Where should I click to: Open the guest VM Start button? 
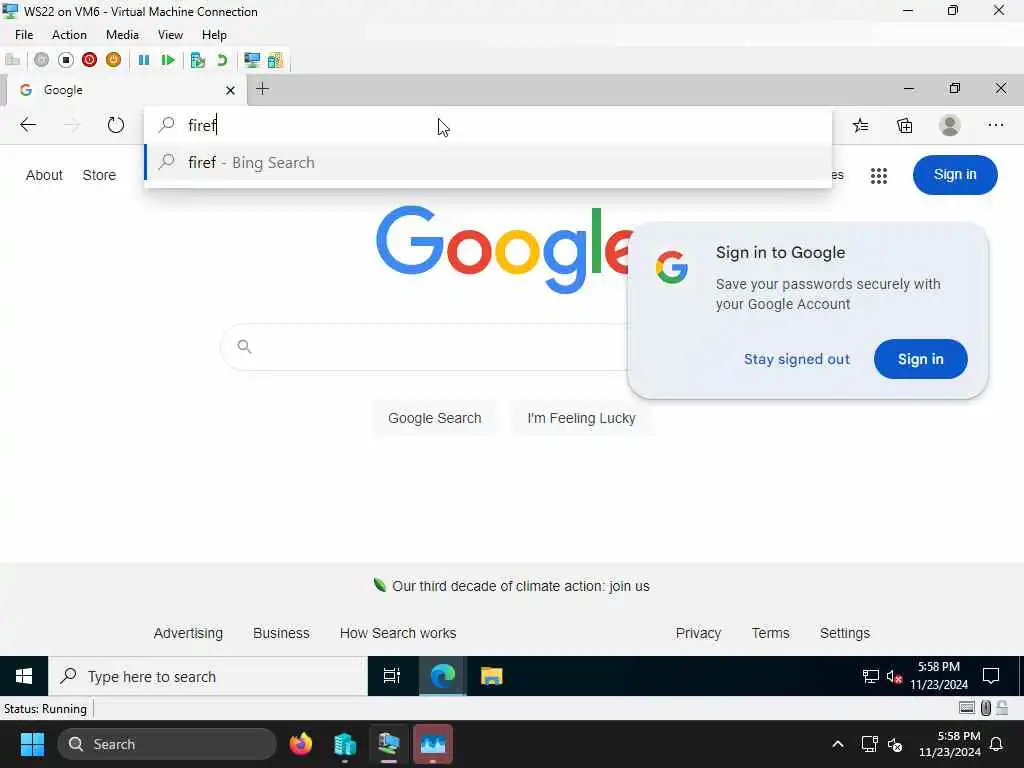coord(24,676)
